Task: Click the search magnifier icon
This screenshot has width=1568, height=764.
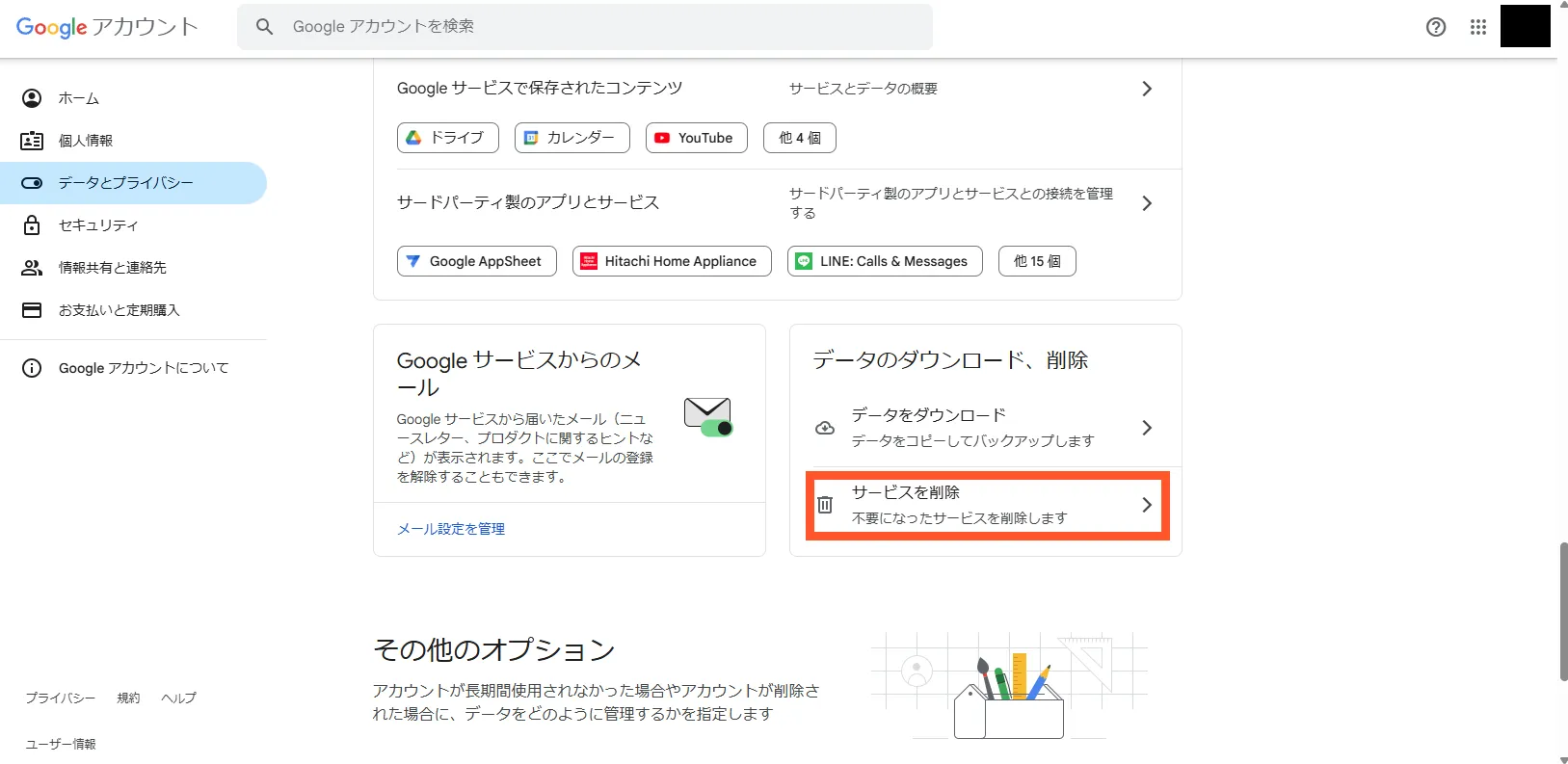Action: click(264, 27)
